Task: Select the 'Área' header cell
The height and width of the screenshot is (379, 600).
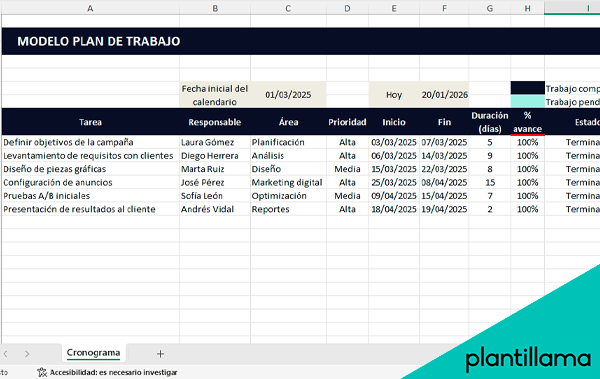Action: coord(289,122)
